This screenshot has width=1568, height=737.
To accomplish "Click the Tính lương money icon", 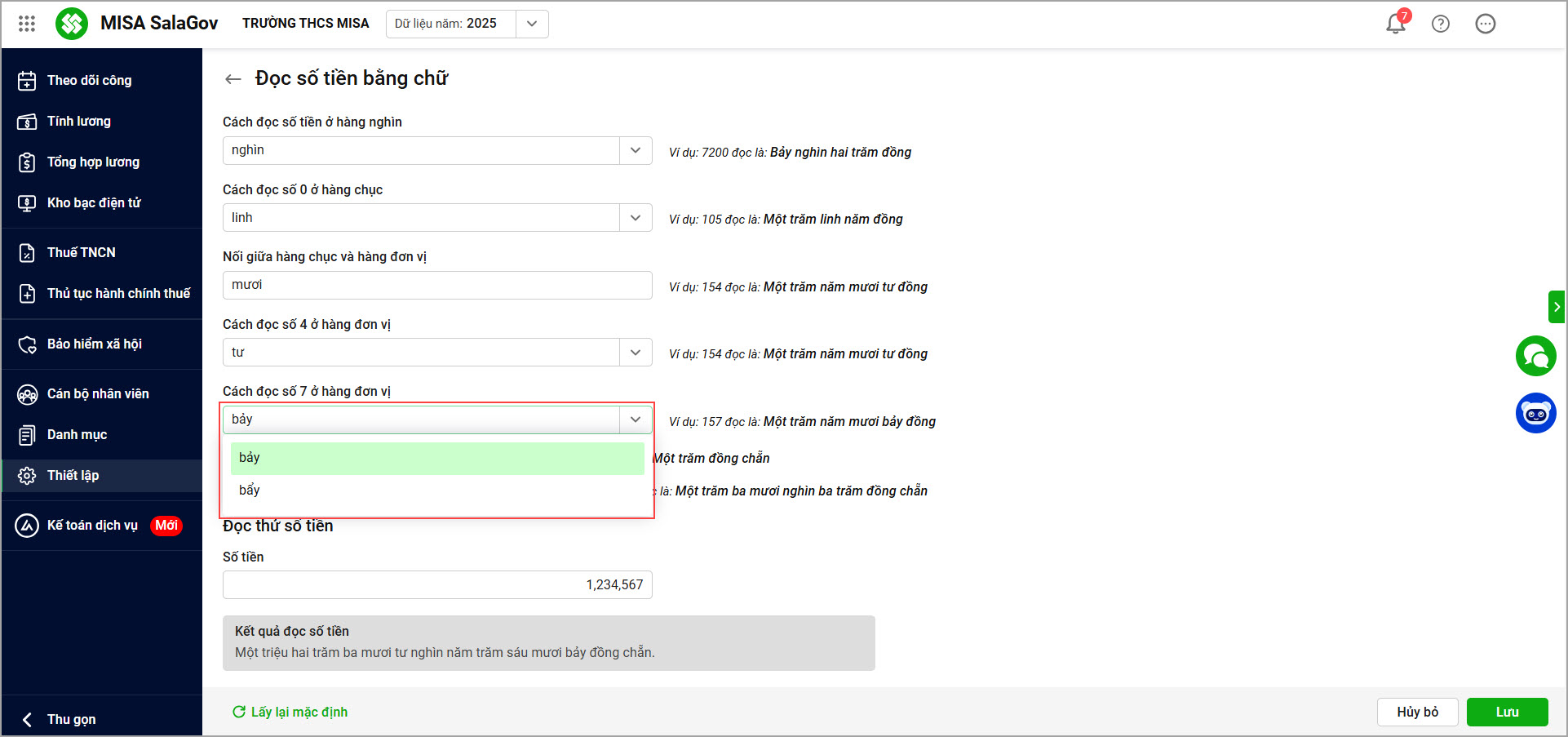I will coord(27,122).
